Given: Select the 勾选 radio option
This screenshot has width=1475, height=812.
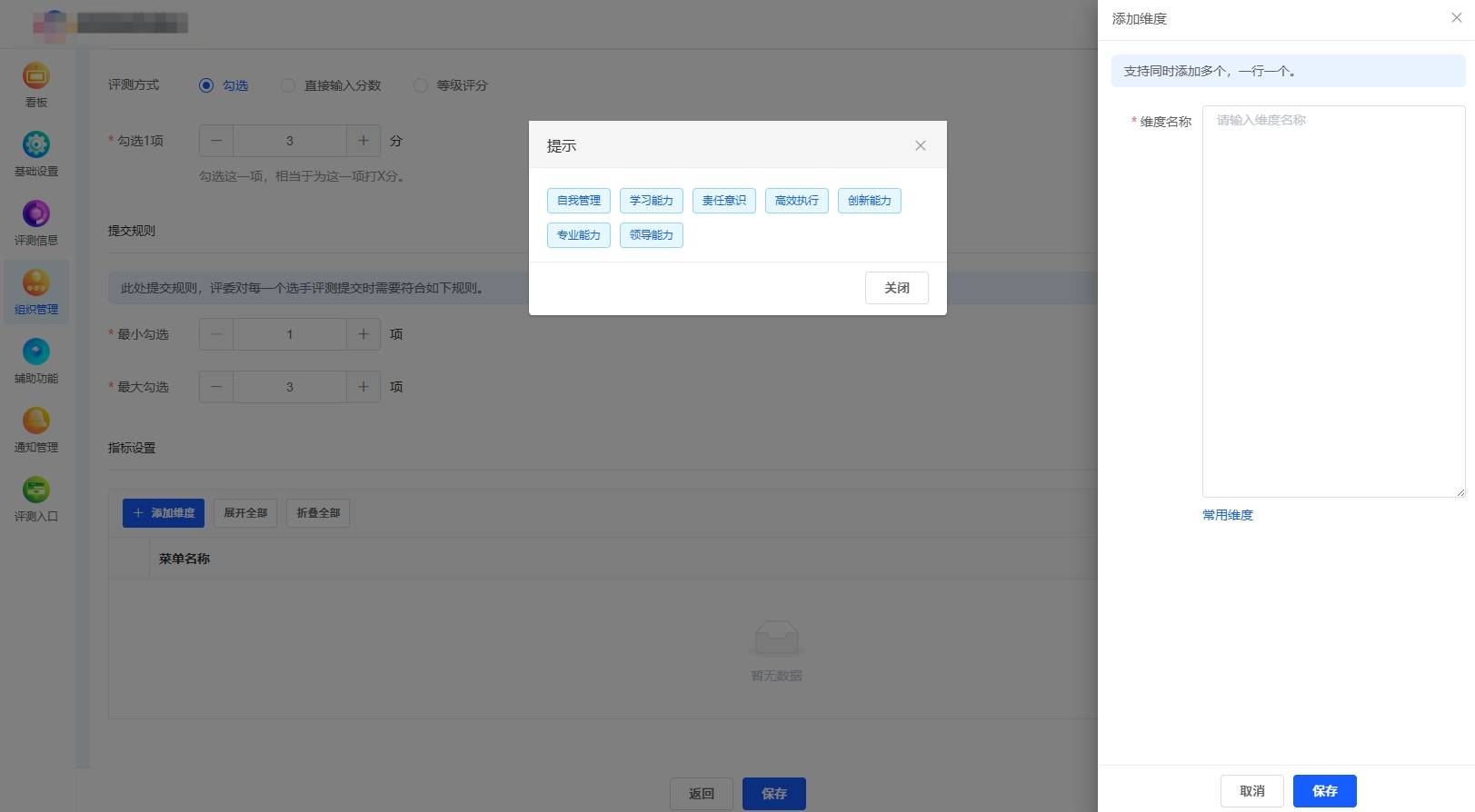Looking at the screenshot, I should [x=206, y=85].
